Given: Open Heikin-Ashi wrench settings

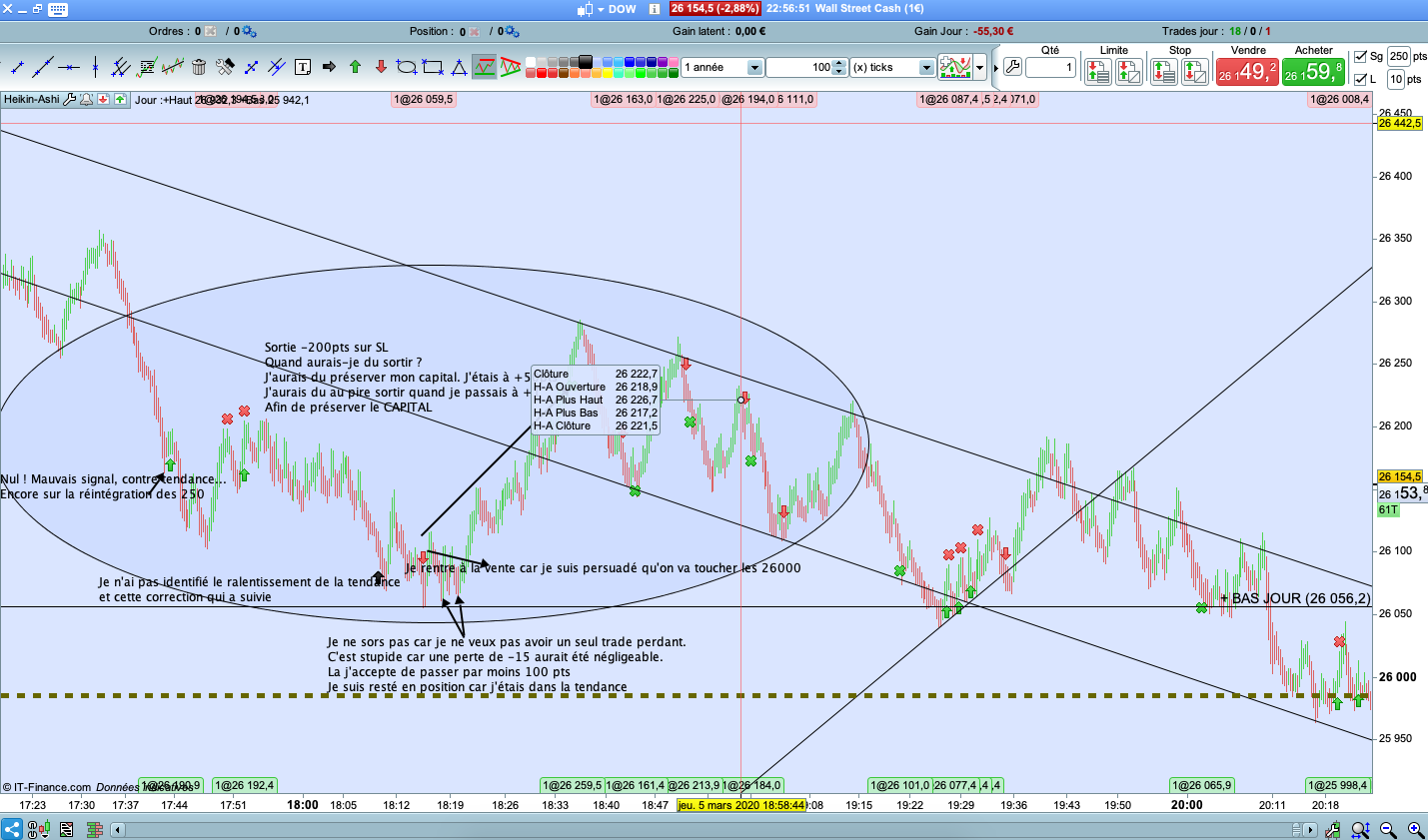Looking at the screenshot, I should coord(70,100).
